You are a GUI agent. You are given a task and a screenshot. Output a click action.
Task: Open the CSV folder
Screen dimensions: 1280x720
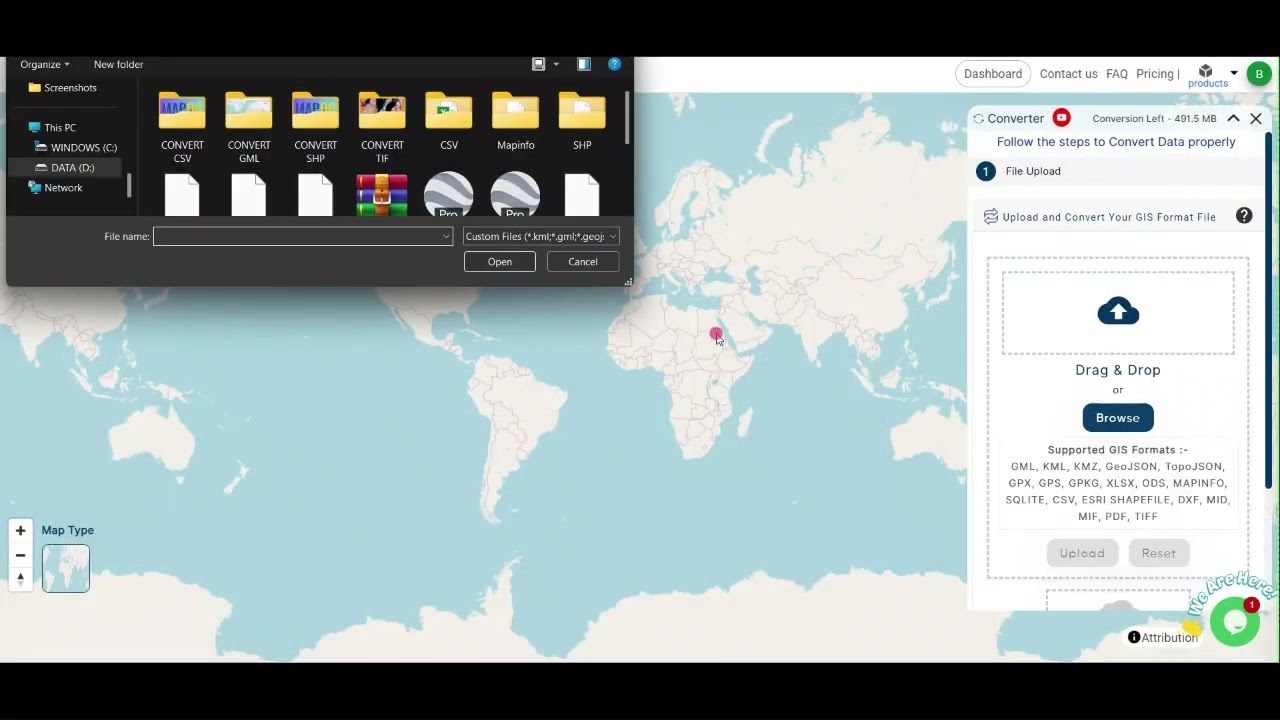(x=449, y=121)
